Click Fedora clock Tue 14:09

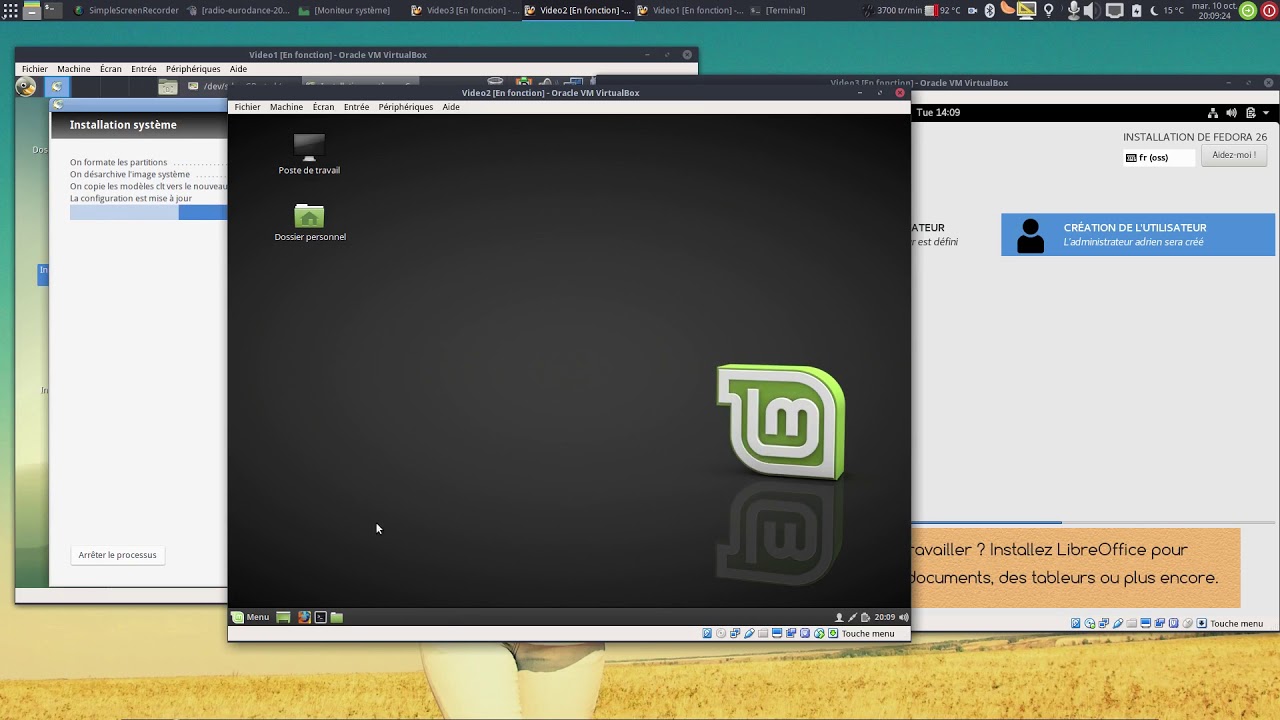point(938,113)
